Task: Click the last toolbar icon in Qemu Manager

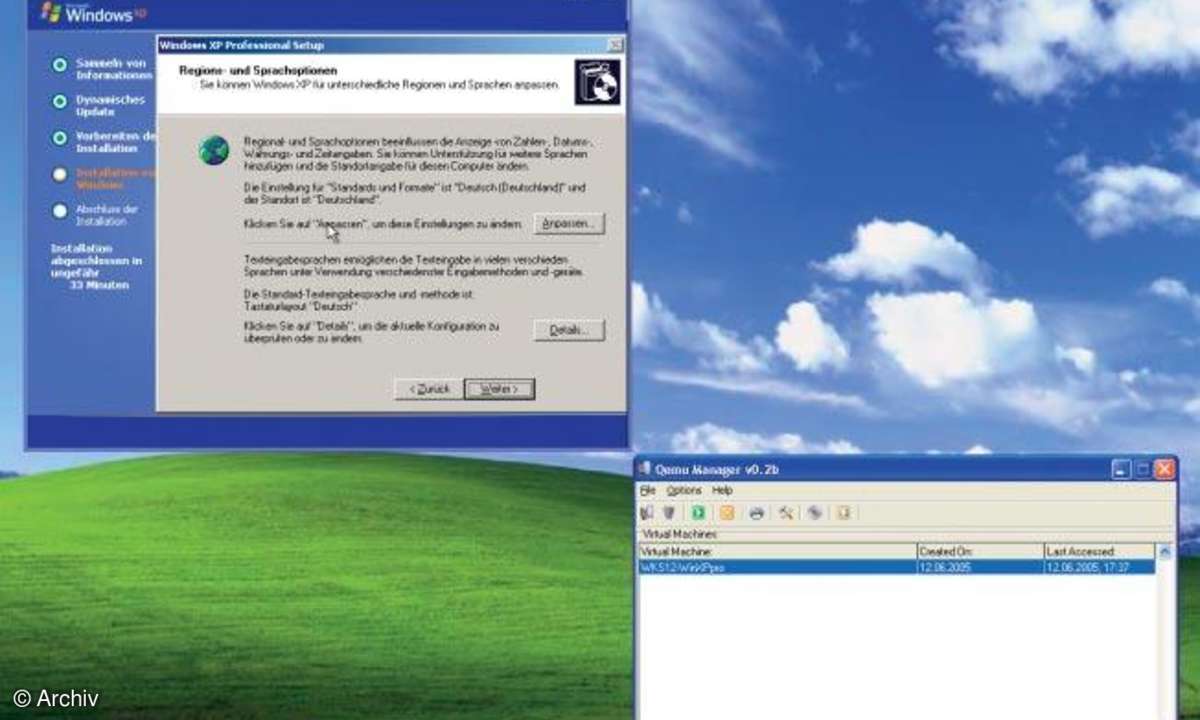Action: (x=844, y=513)
